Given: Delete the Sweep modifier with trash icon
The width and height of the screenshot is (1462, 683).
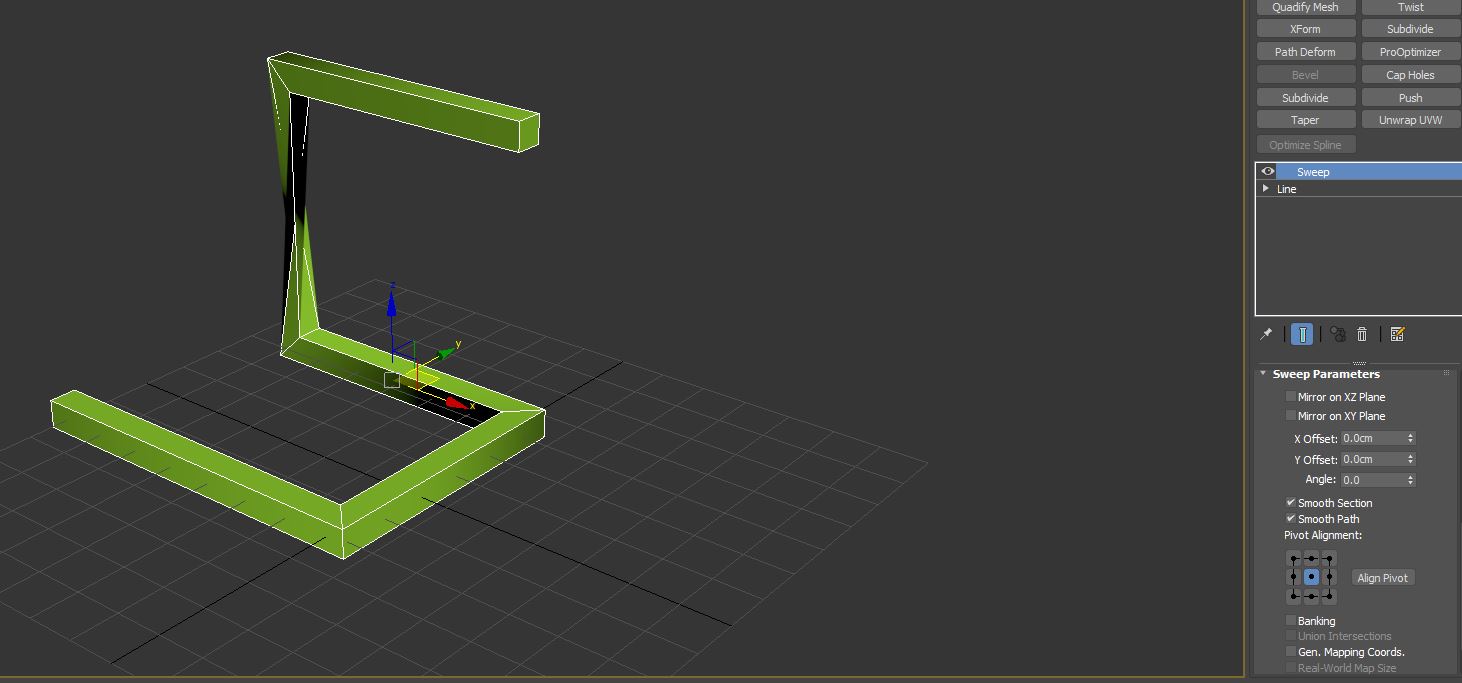Looking at the screenshot, I should click(1362, 334).
